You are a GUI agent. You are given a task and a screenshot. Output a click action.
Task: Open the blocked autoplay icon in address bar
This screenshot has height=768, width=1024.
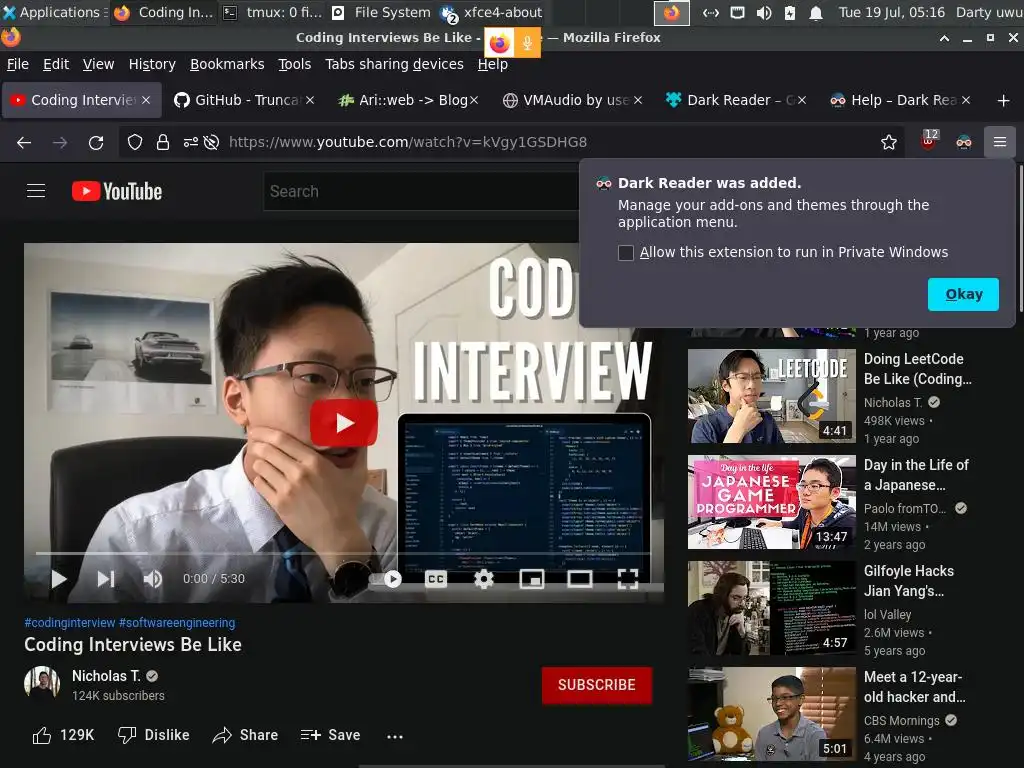211,142
